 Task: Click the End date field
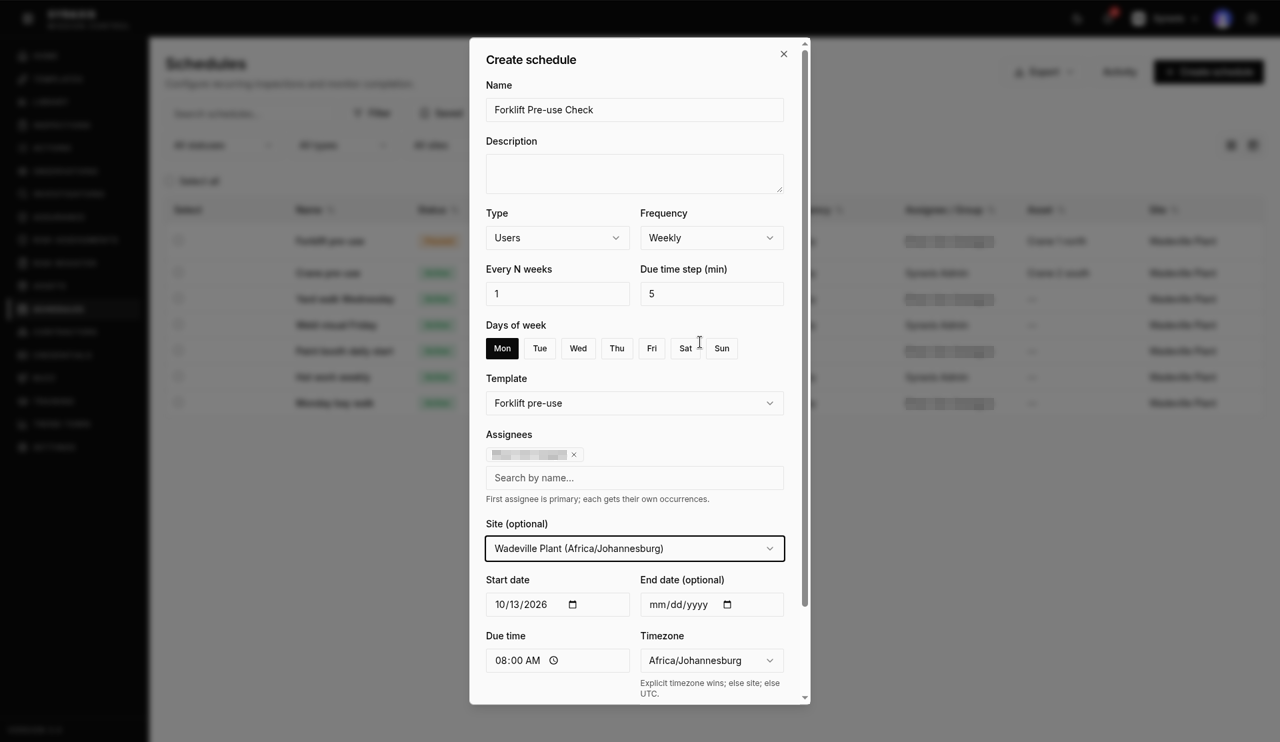coord(712,605)
